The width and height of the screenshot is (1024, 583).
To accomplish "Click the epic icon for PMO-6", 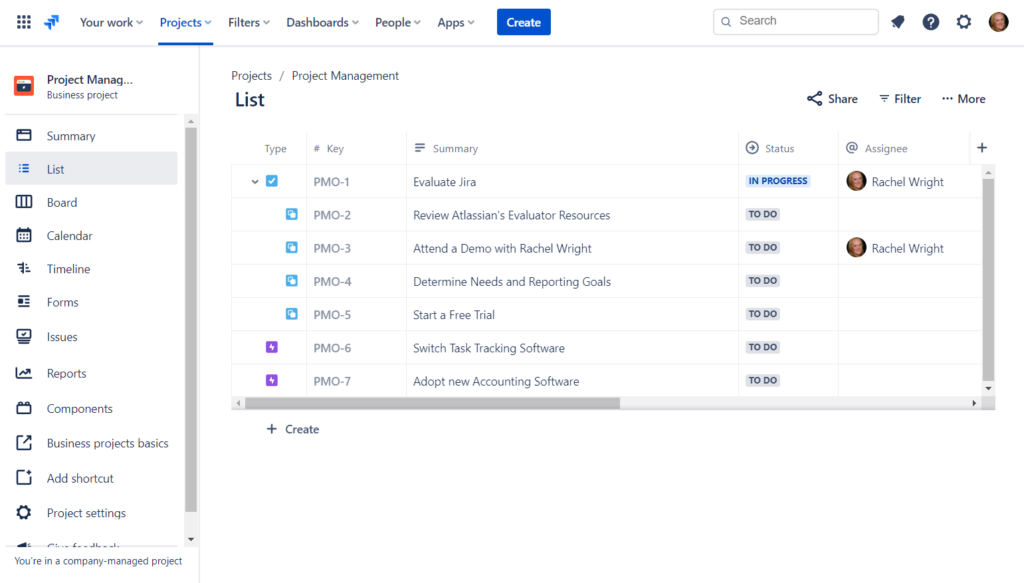I will tap(272, 347).
